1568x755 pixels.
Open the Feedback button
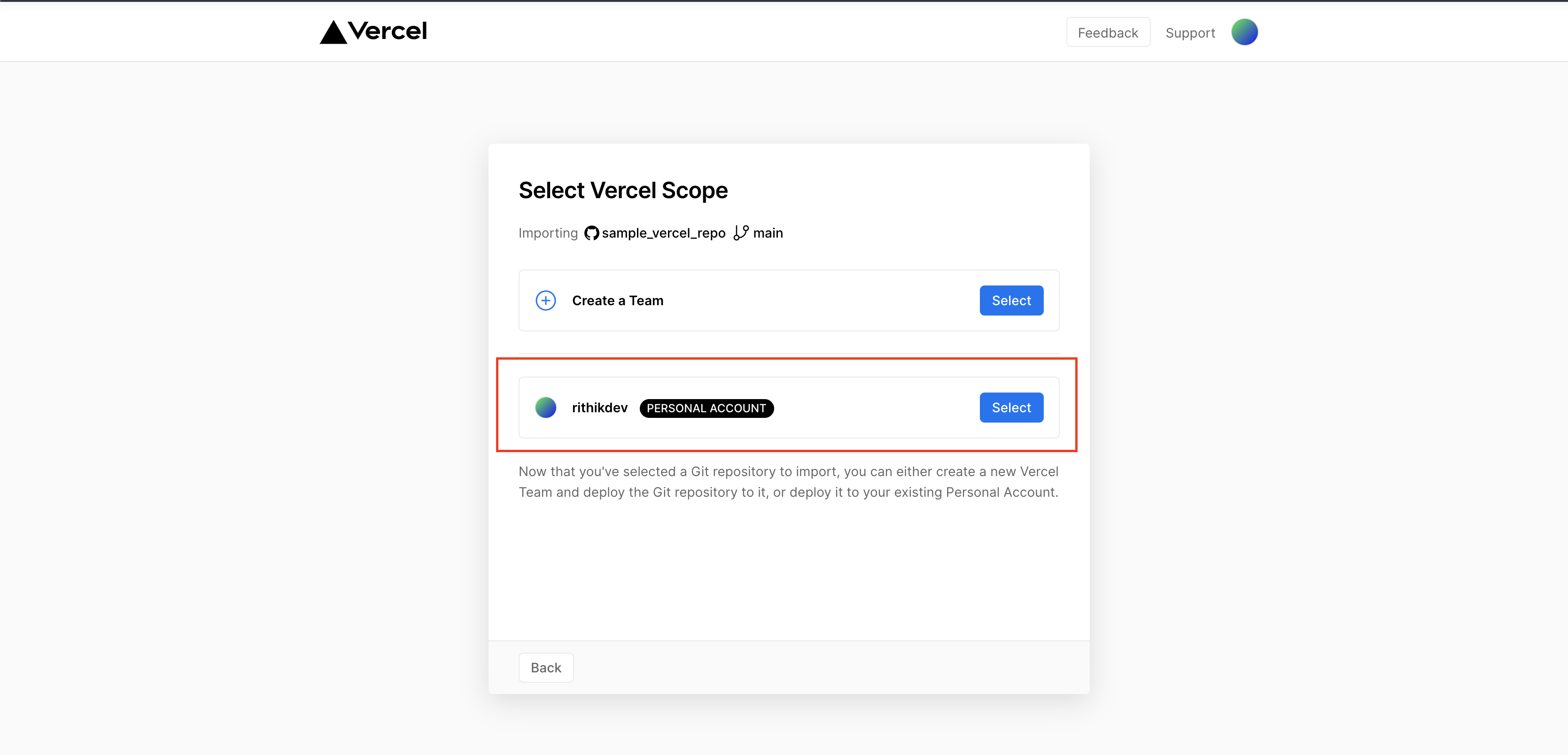(1107, 33)
